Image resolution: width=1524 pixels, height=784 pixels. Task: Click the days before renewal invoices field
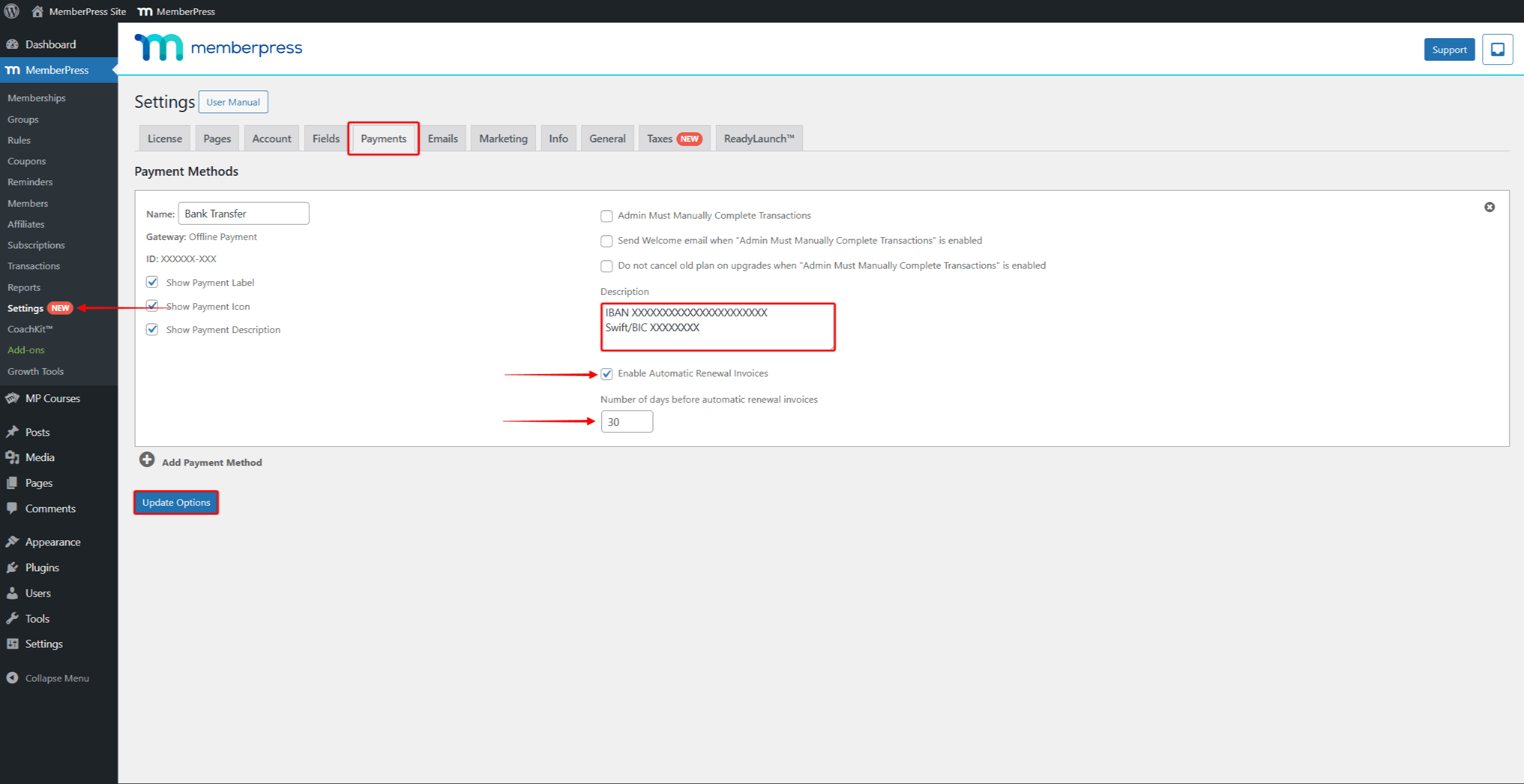point(626,422)
